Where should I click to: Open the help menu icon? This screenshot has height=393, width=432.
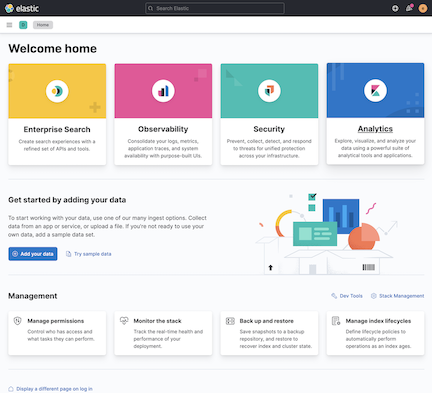pyautogui.click(x=395, y=8)
